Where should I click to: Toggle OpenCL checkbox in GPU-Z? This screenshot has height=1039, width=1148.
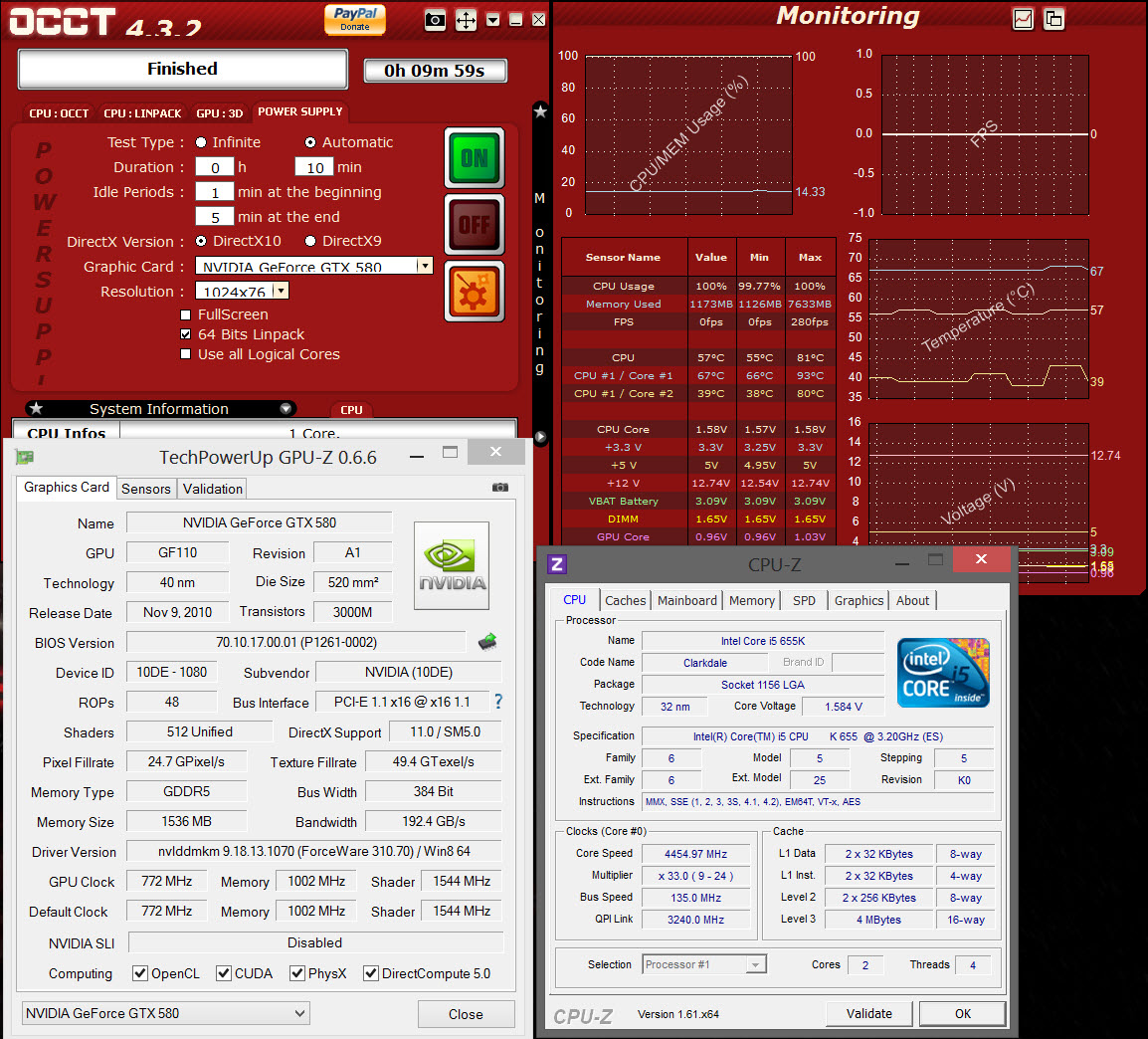coord(140,973)
